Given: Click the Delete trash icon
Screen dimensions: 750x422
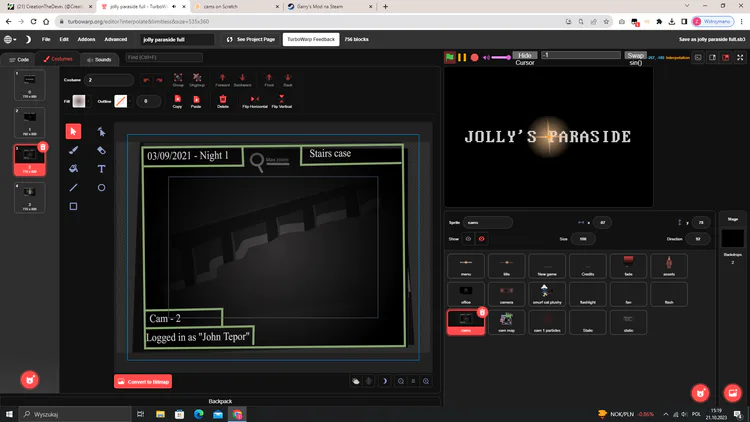Looking at the screenshot, I should pos(223,101).
